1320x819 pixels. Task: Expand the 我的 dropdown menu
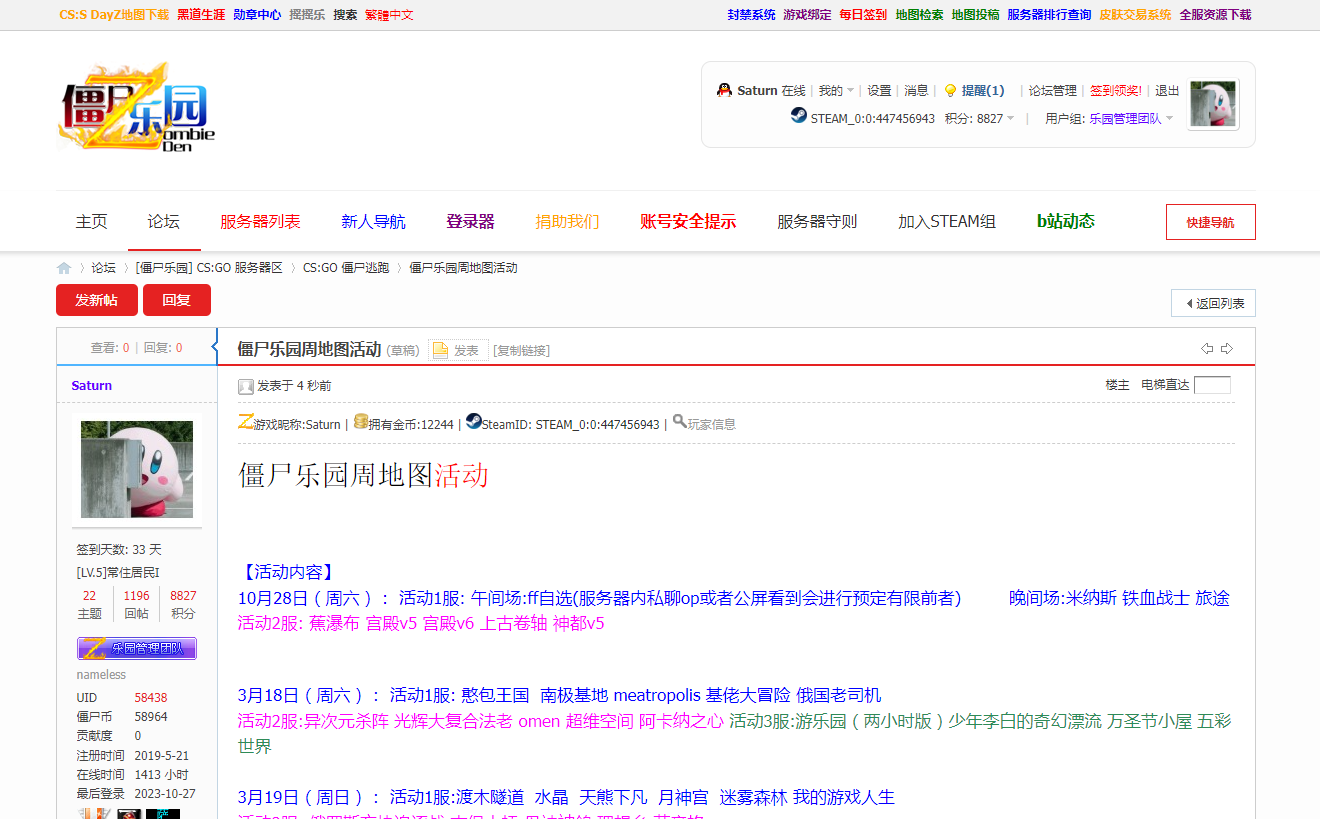[x=836, y=90]
